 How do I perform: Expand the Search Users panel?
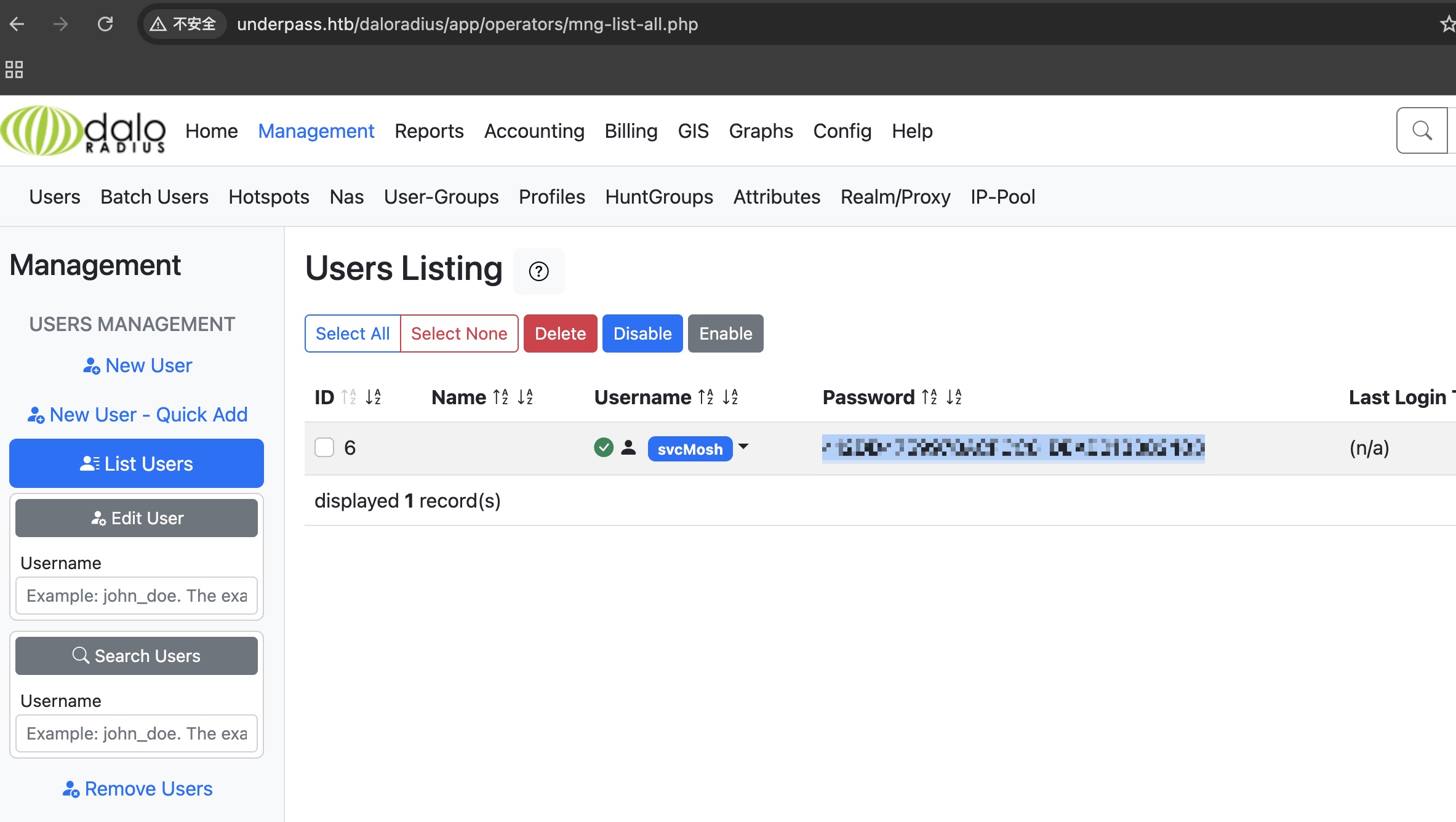(137, 656)
